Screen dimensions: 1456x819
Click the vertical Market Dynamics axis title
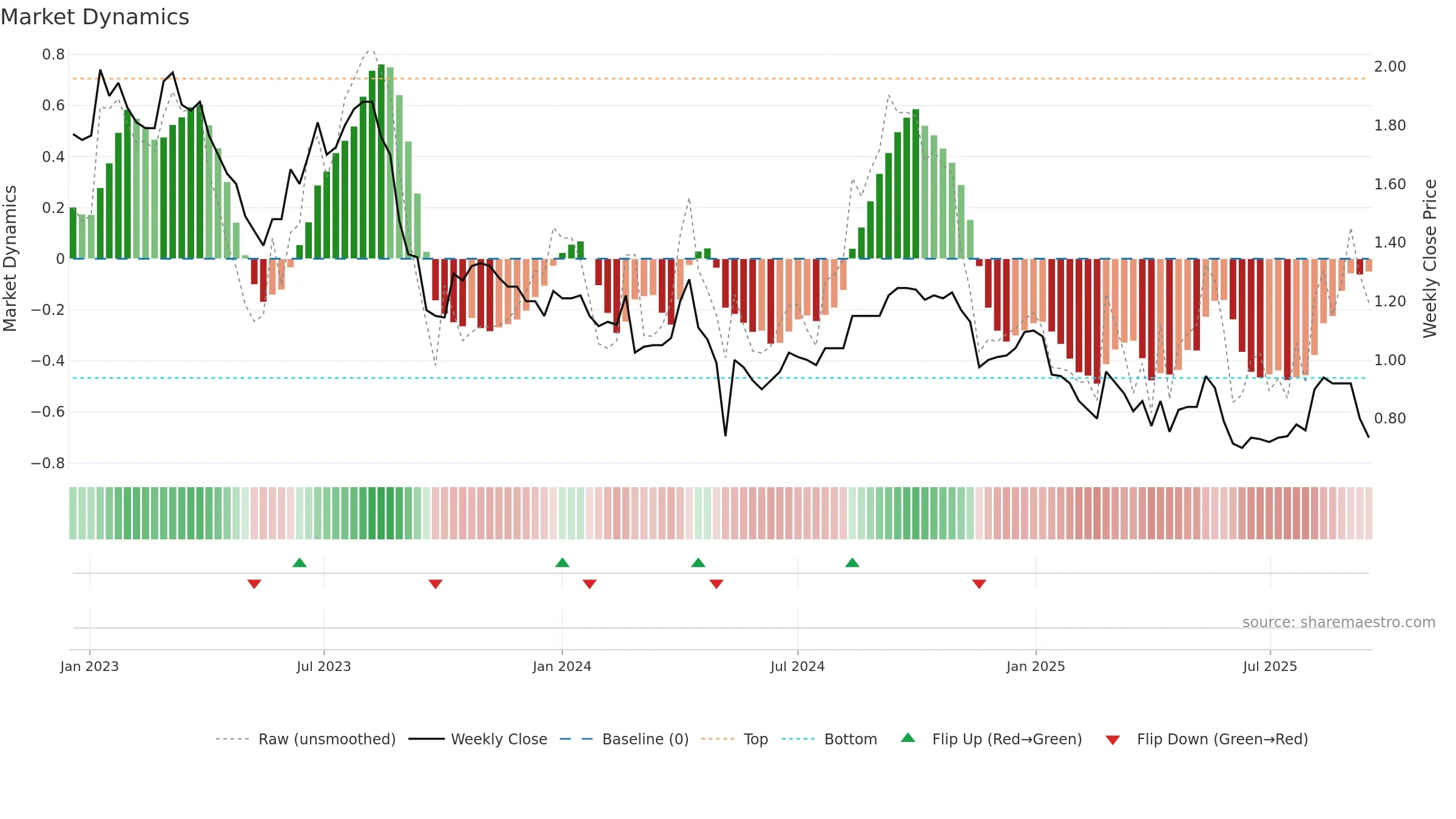click(x=10, y=258)
